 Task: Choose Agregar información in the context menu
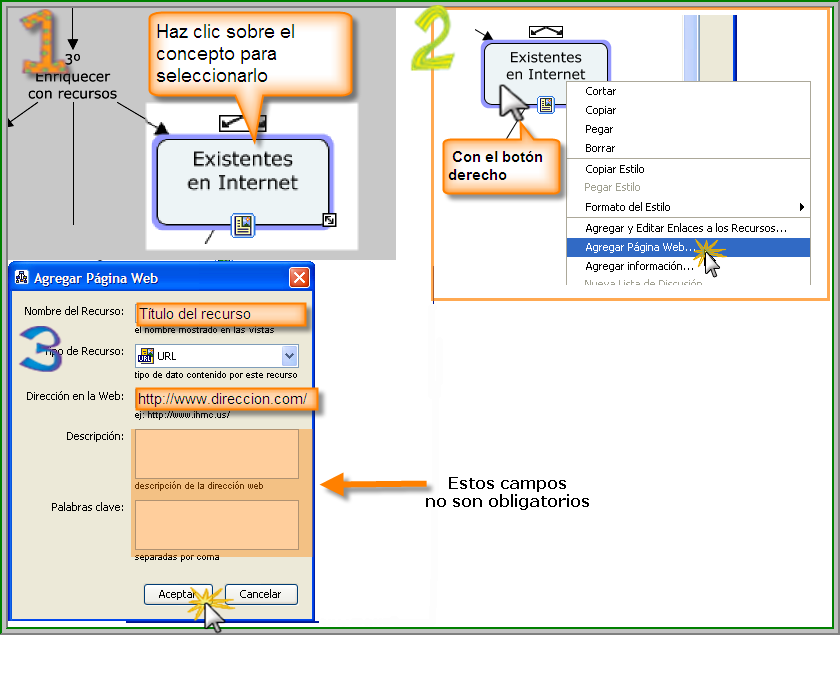click(x=638, y=266)
